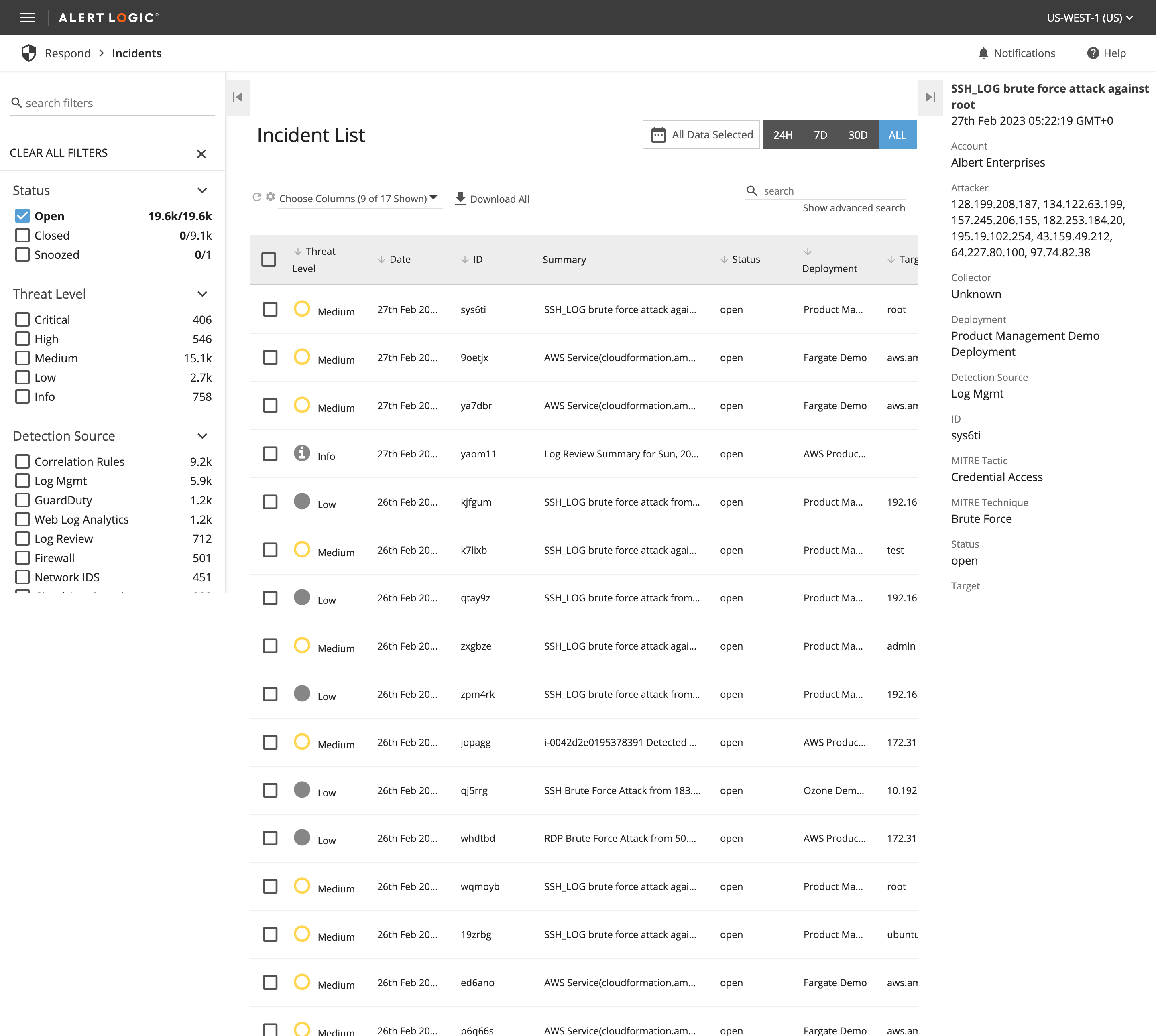The image size is (1156, 1036).
Task: Click the calendar All Data Selected button
Action: coord(701,135)
